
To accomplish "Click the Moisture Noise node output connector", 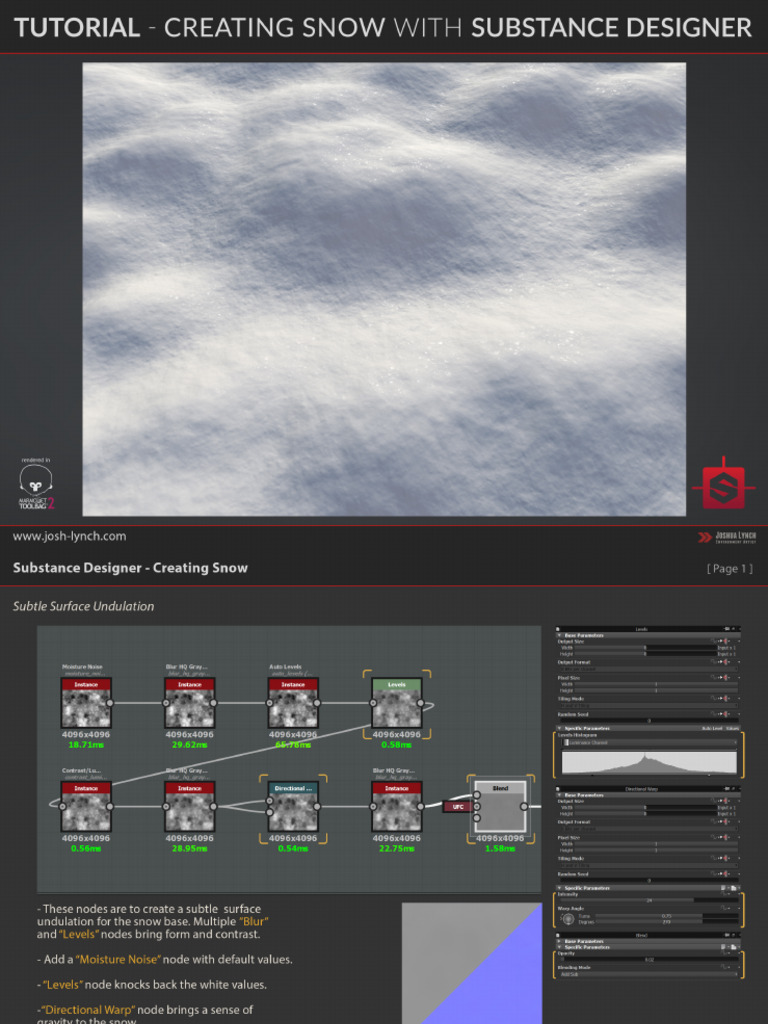I will [x=110, y=703].
